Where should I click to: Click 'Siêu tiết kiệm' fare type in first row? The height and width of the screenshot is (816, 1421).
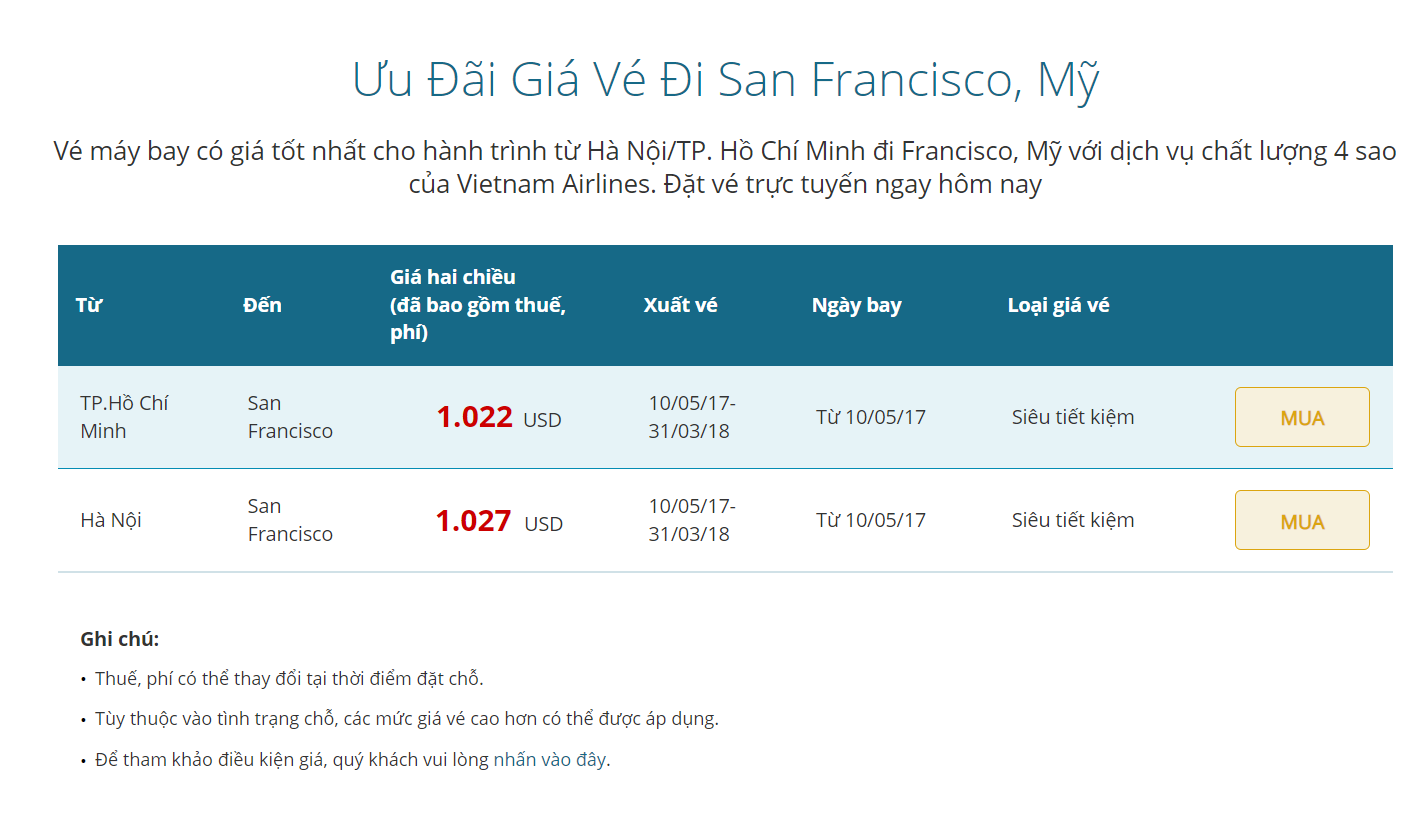(x=1072, y=417)
